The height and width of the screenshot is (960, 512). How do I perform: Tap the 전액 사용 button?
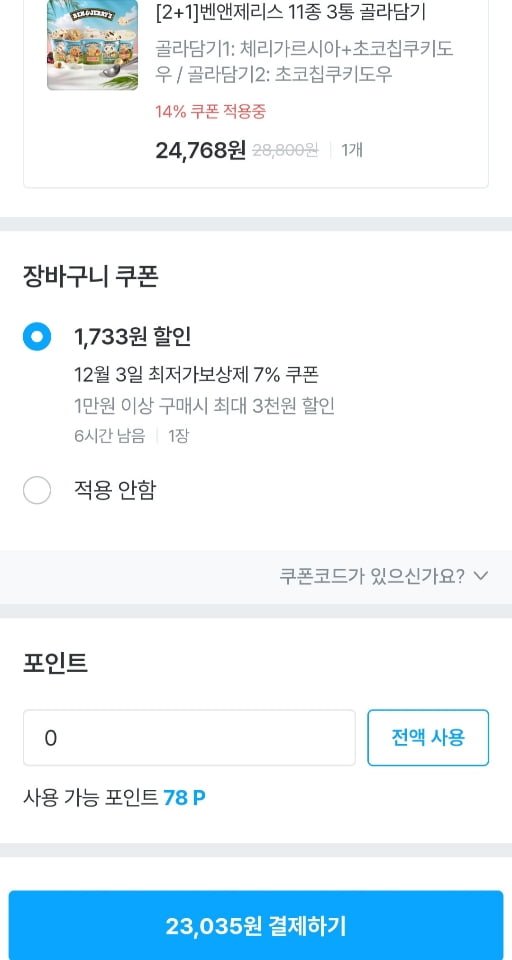point(428,738)
